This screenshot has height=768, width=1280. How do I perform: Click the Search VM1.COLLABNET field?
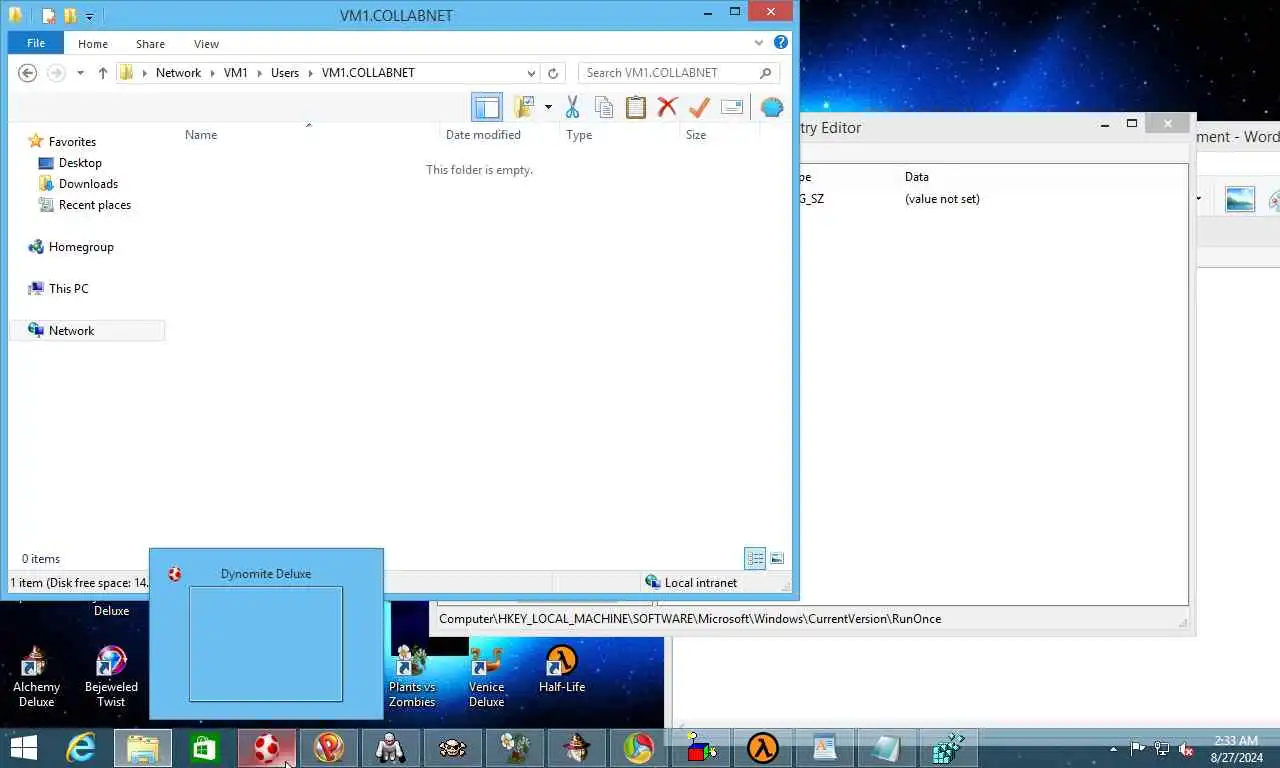pos(678,72)
